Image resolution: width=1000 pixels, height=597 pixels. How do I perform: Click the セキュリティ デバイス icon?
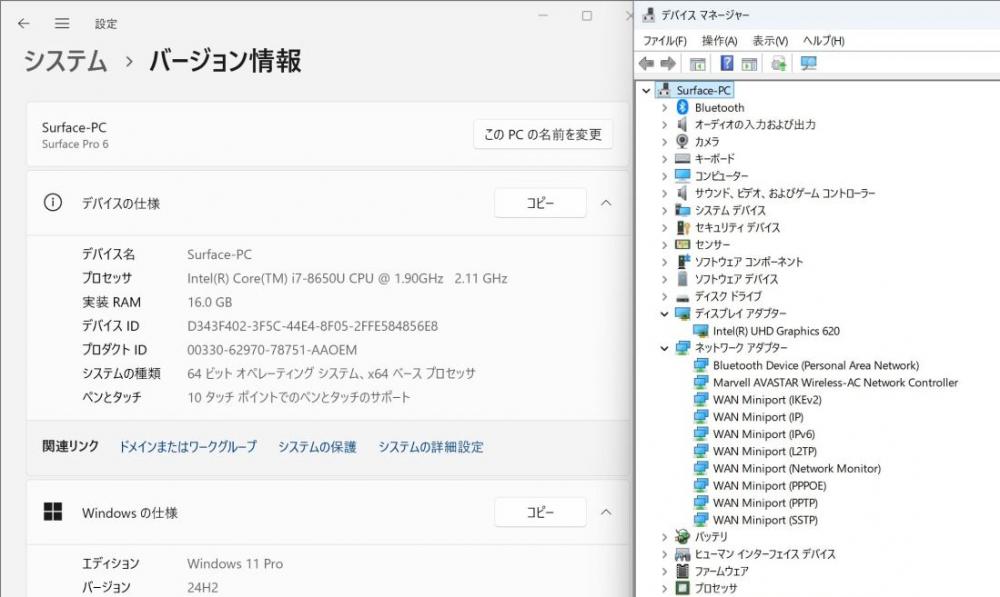682,228
